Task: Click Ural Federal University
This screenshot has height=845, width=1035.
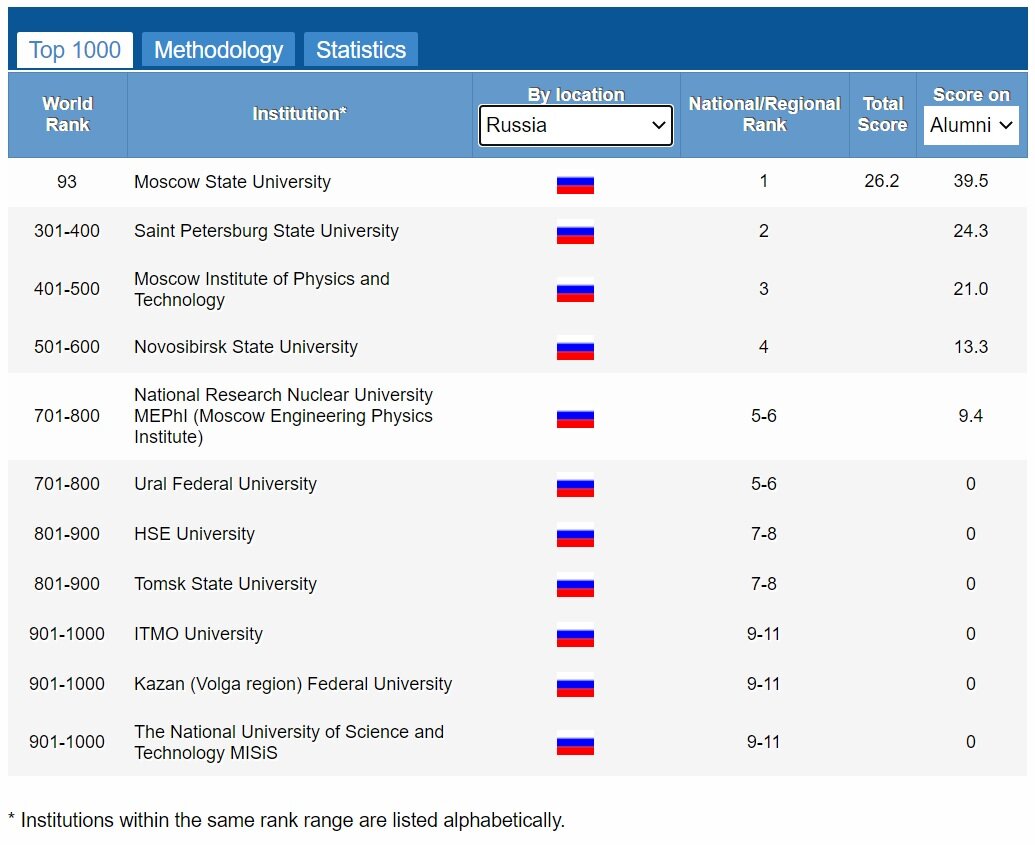Action: [x=225, y=484]
